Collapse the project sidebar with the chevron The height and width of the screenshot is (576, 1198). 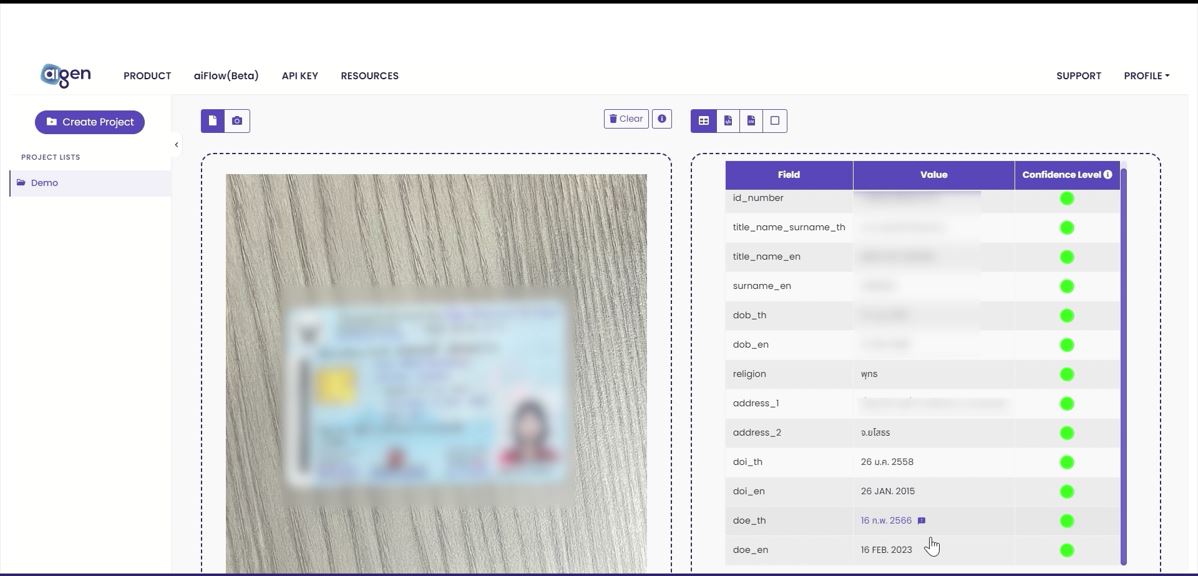pos(176,144)
